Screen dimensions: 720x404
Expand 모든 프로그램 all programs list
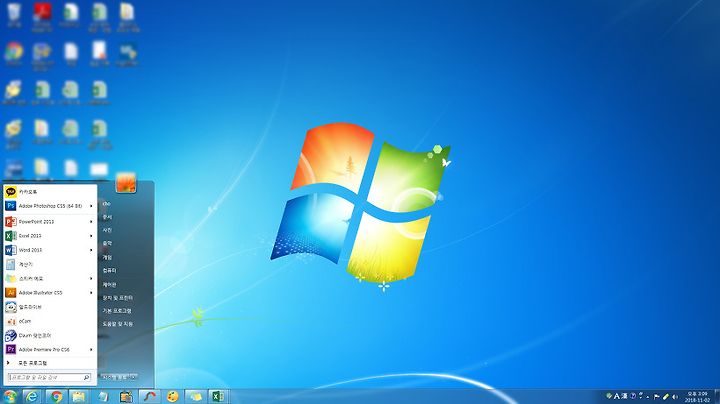[x=50, y=363]
